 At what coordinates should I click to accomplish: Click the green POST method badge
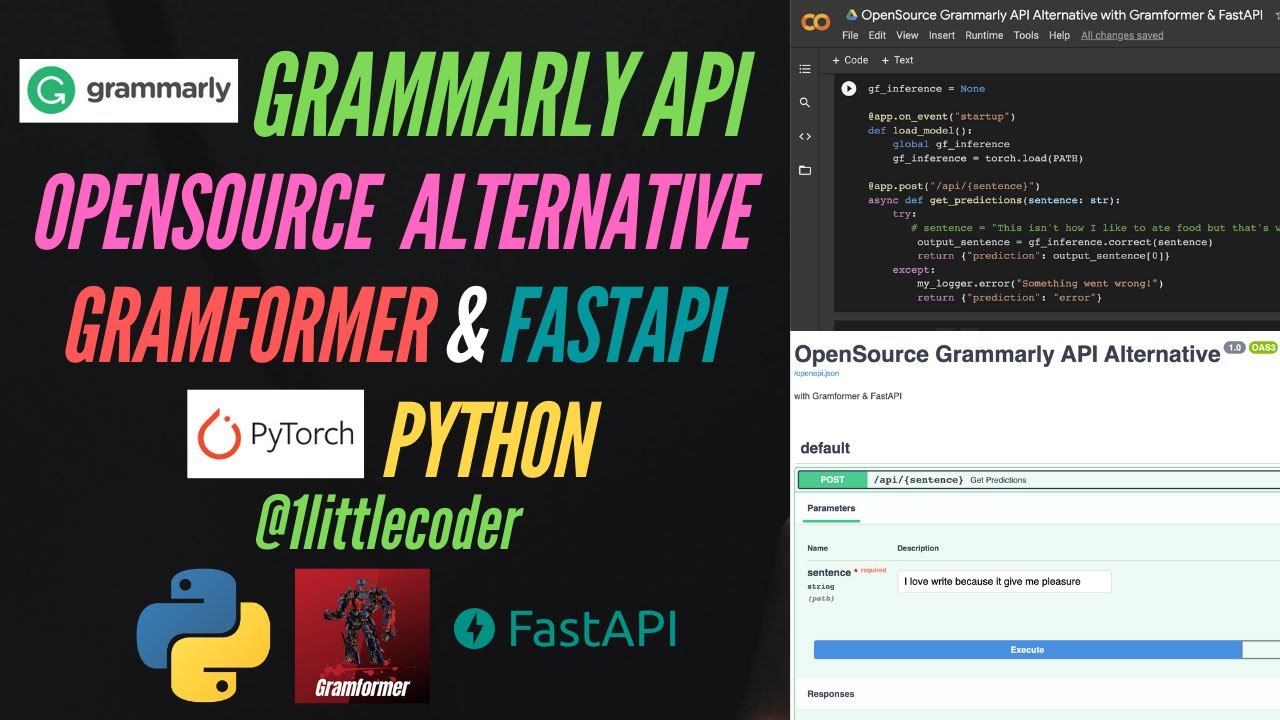coord(832,480)
